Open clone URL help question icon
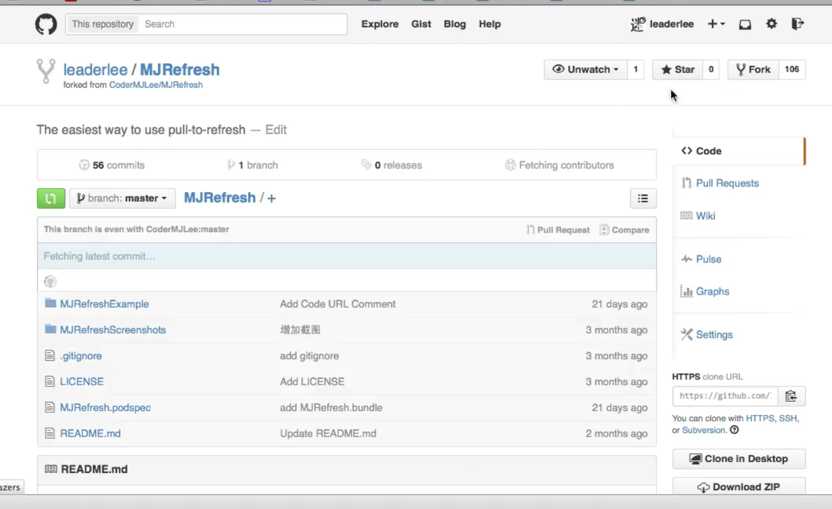Screen dimensions: 832x509 734,430
